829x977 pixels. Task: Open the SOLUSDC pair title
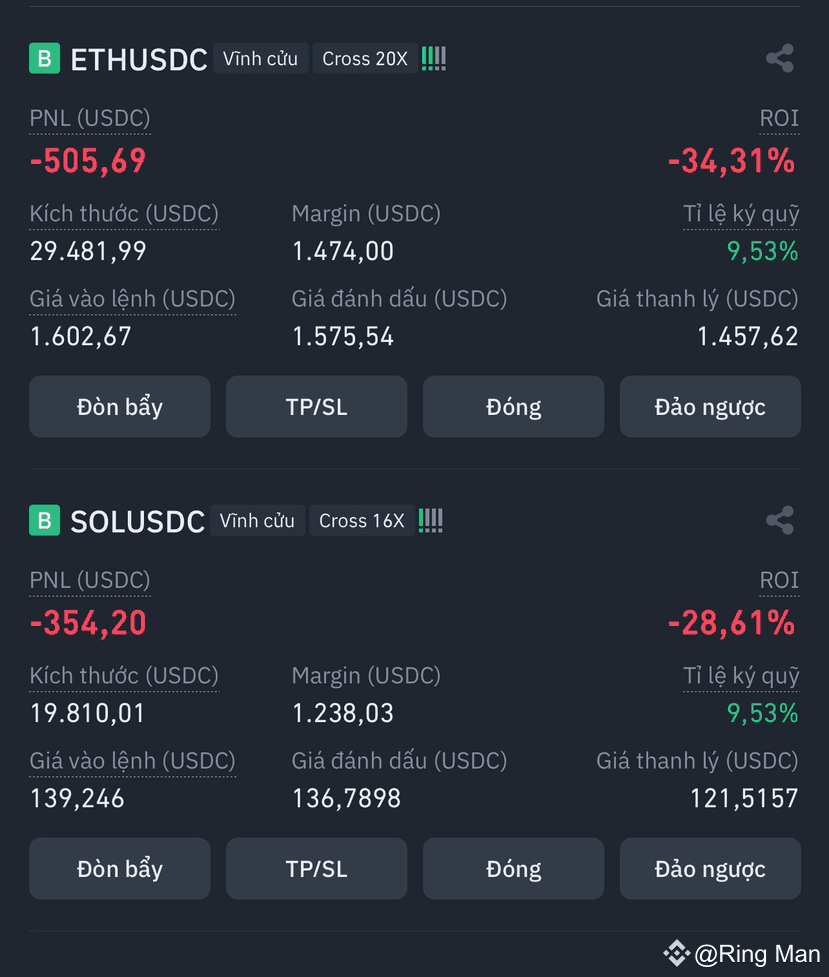pyautogui.click(x=137, y=522)
